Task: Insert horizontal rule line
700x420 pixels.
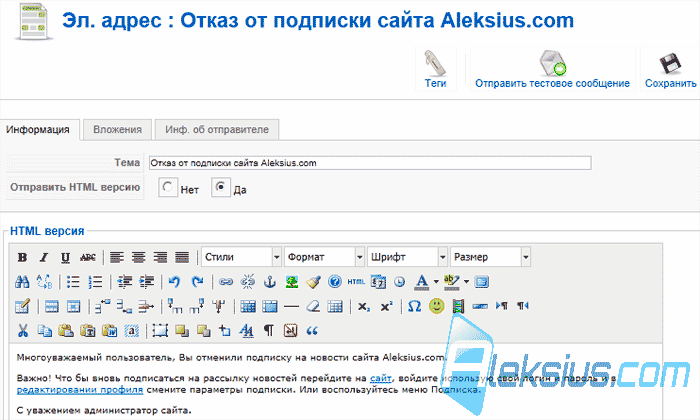Action: 291,306
